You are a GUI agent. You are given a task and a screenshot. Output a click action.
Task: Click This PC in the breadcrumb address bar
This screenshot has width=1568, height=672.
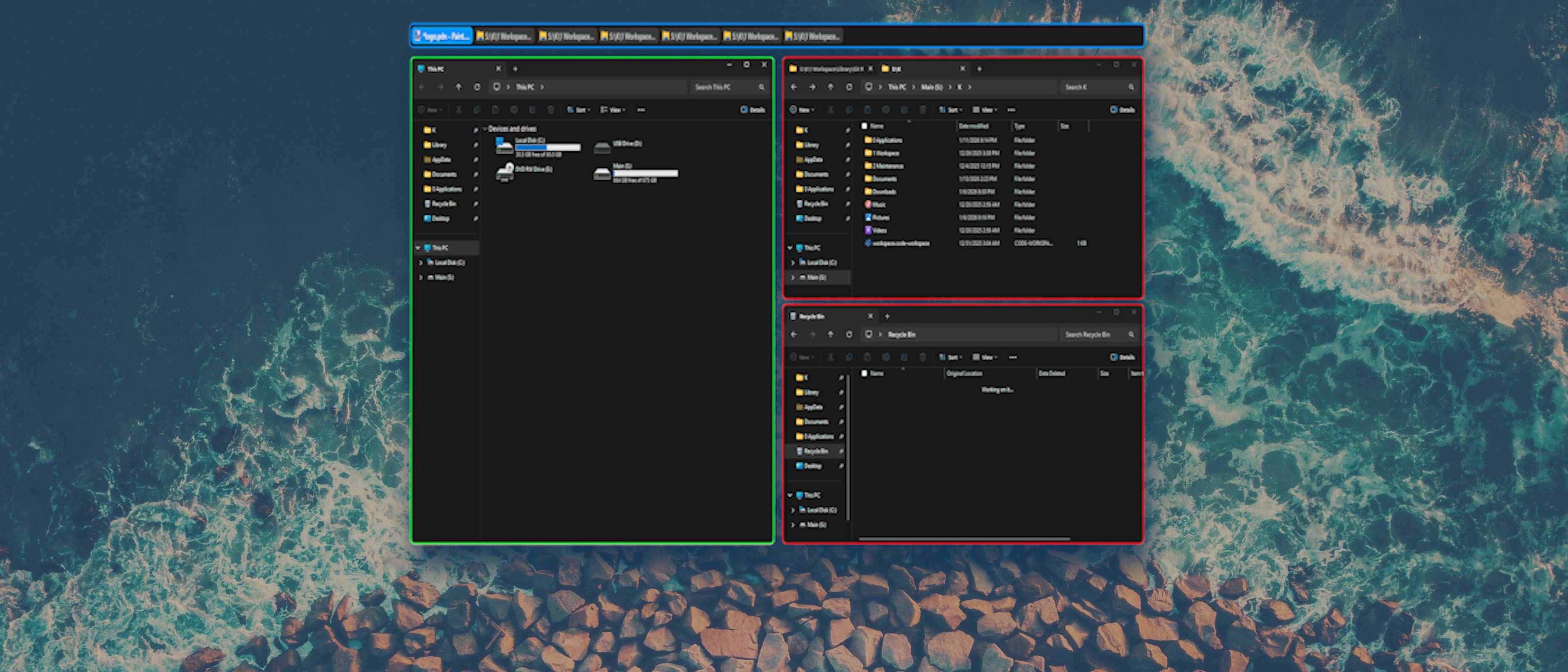coord(524,87)
